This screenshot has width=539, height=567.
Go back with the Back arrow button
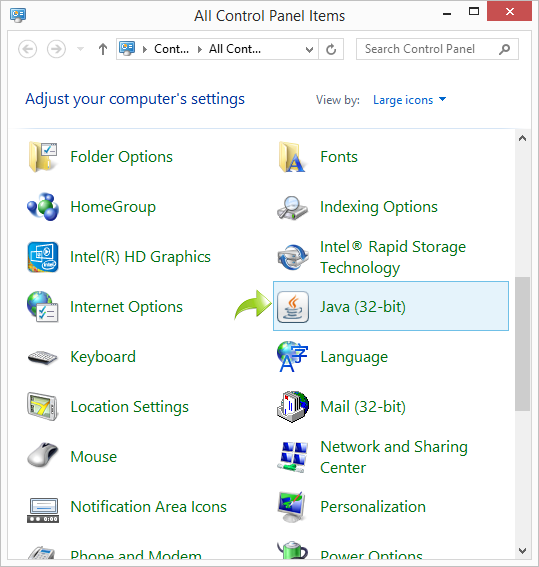(x=27, y=49)
